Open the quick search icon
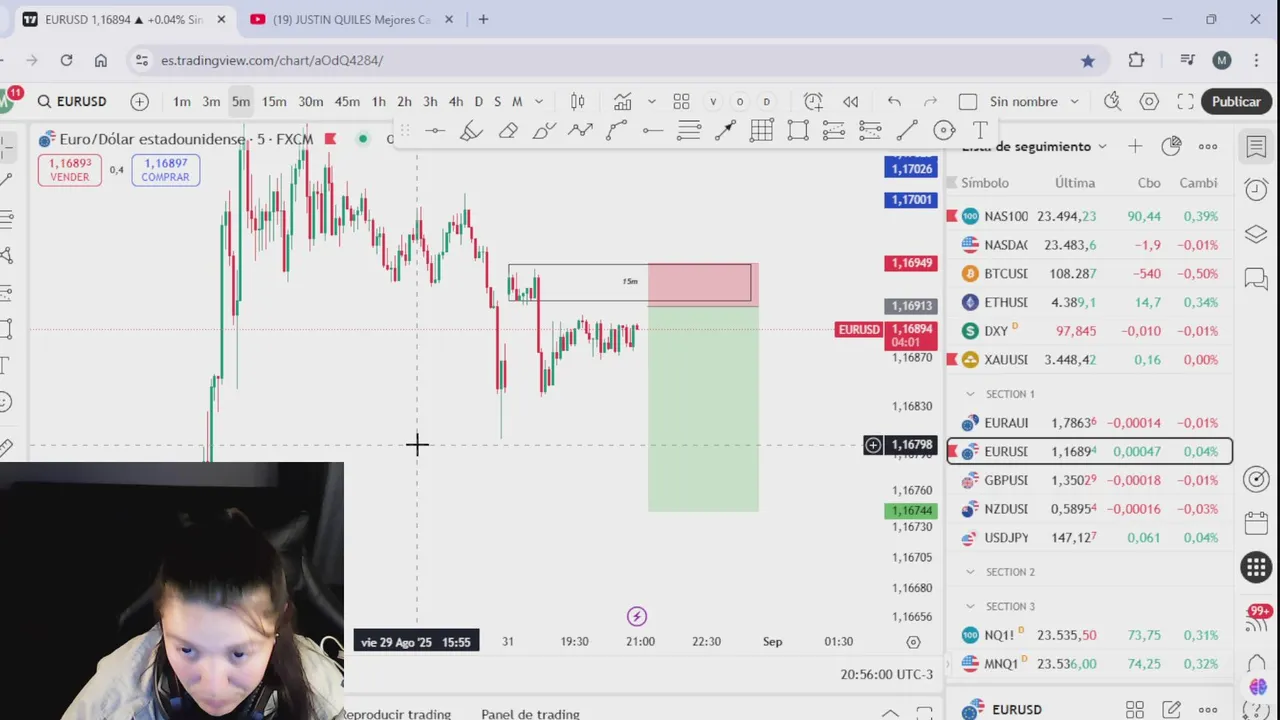 pyautogui.click(x=1112, y=101)
